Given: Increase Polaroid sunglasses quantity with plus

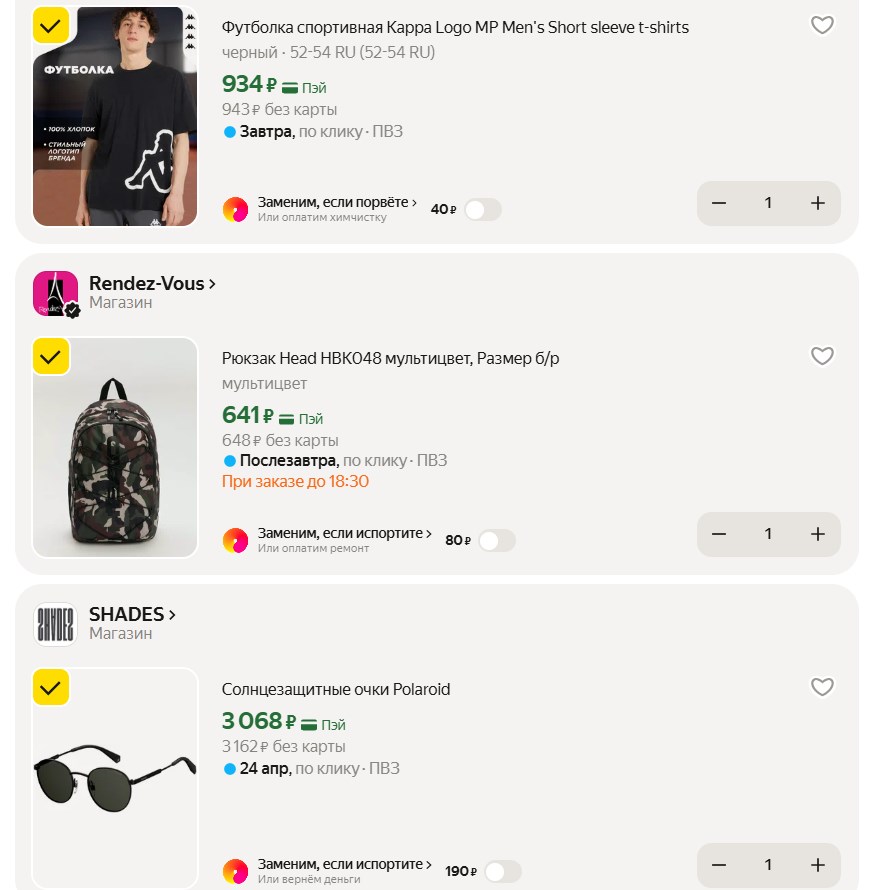Looking at the screenshot, I should [x=818, y=865].
